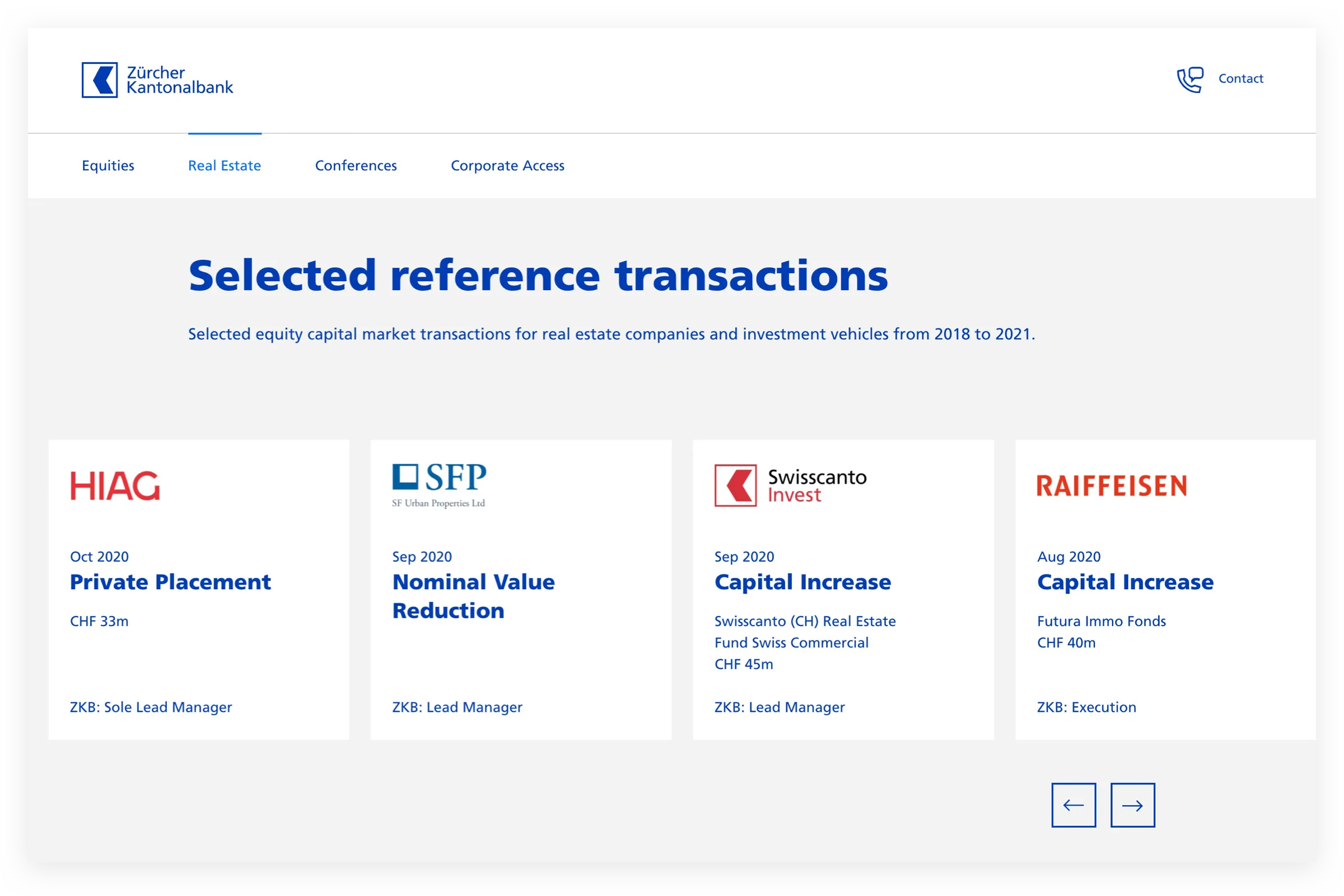Viewport: 1344px width, 896px height.
Task: Click the previous arrow carousel button
Action: (1073, 805)
